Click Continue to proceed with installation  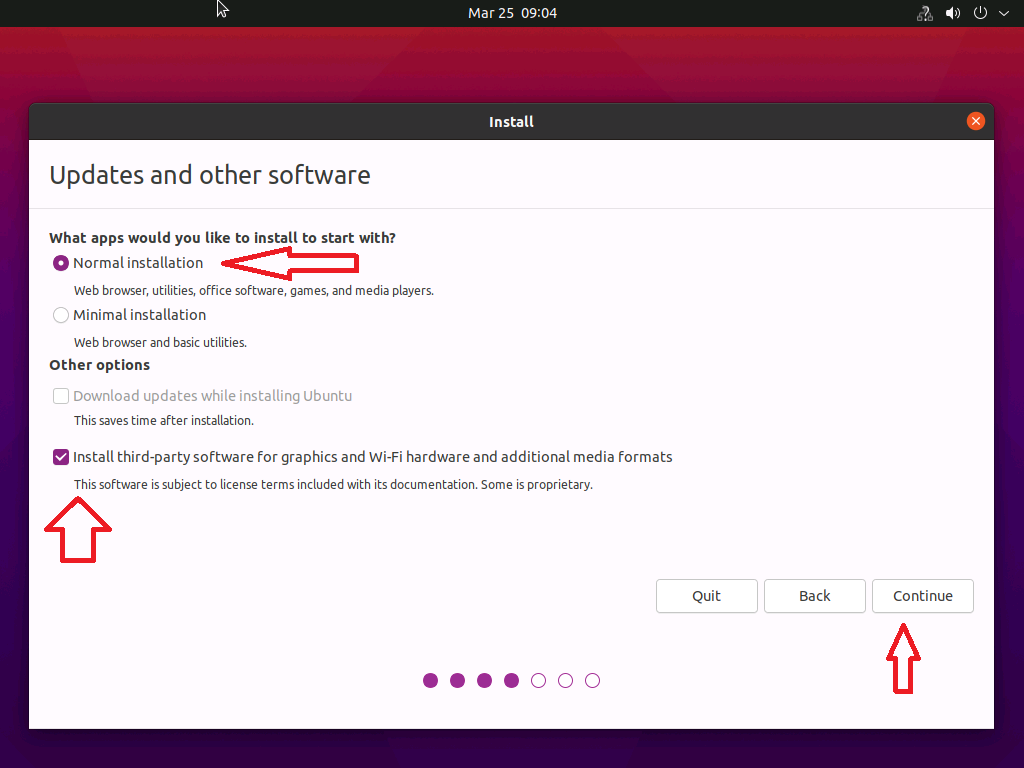922,596
